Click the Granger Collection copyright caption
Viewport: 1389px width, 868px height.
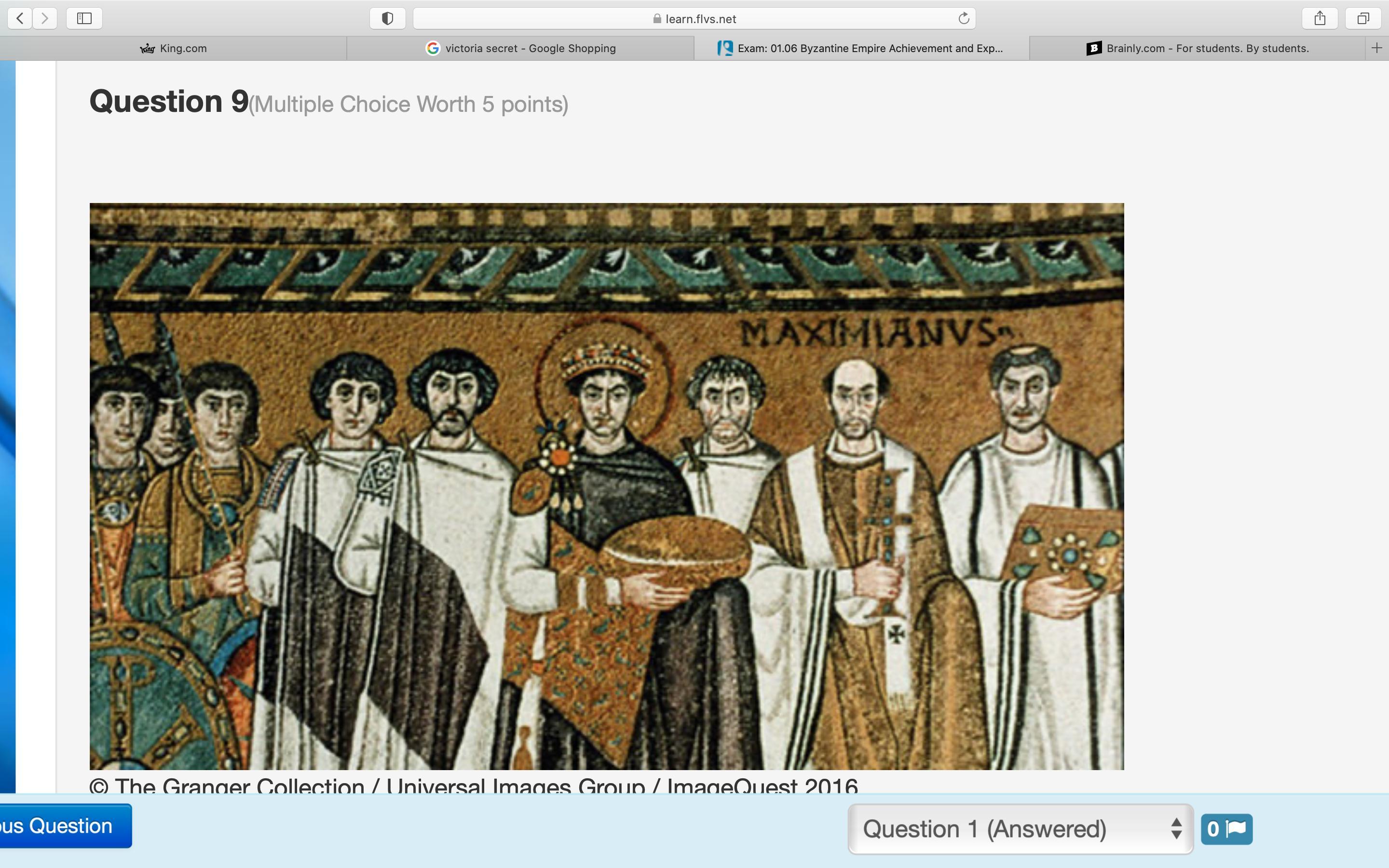click(x=473, y=785)
